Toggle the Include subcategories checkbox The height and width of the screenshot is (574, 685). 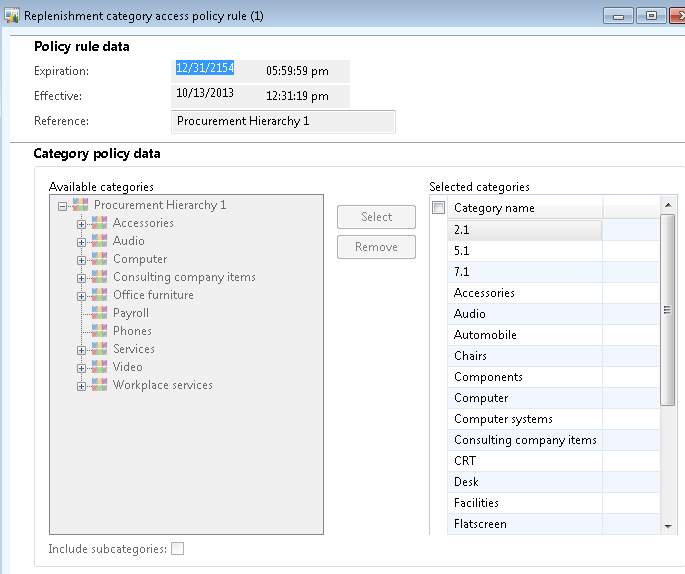(177, 549)
